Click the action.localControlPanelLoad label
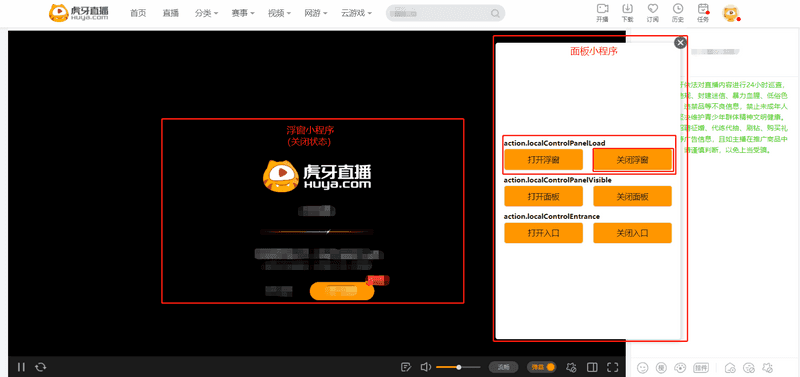Screen dimensions: 800x377 [554, 143]
